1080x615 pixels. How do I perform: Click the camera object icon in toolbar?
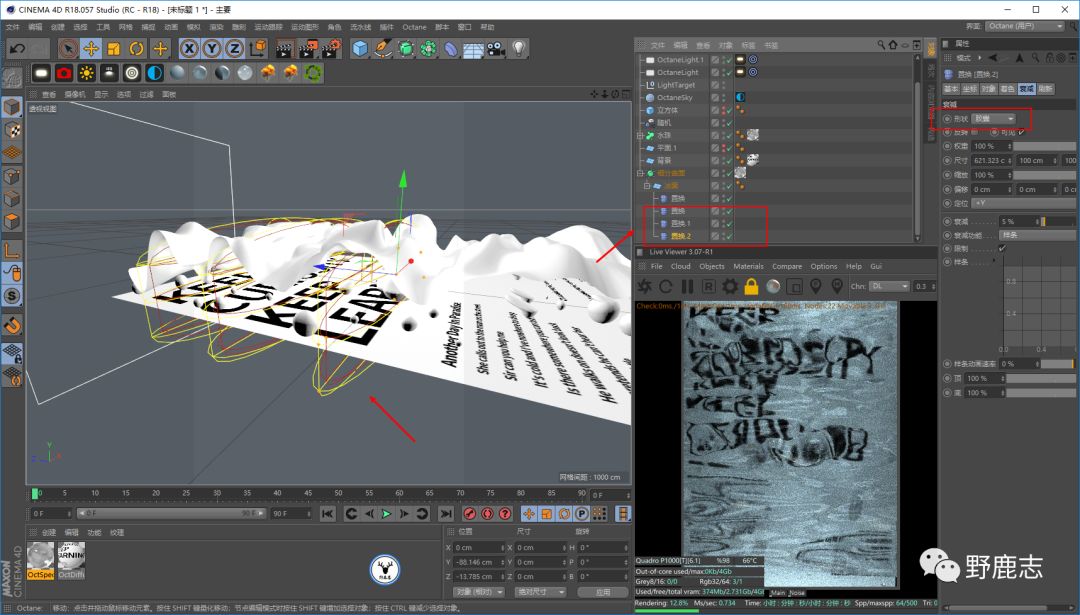click(496, 48)
